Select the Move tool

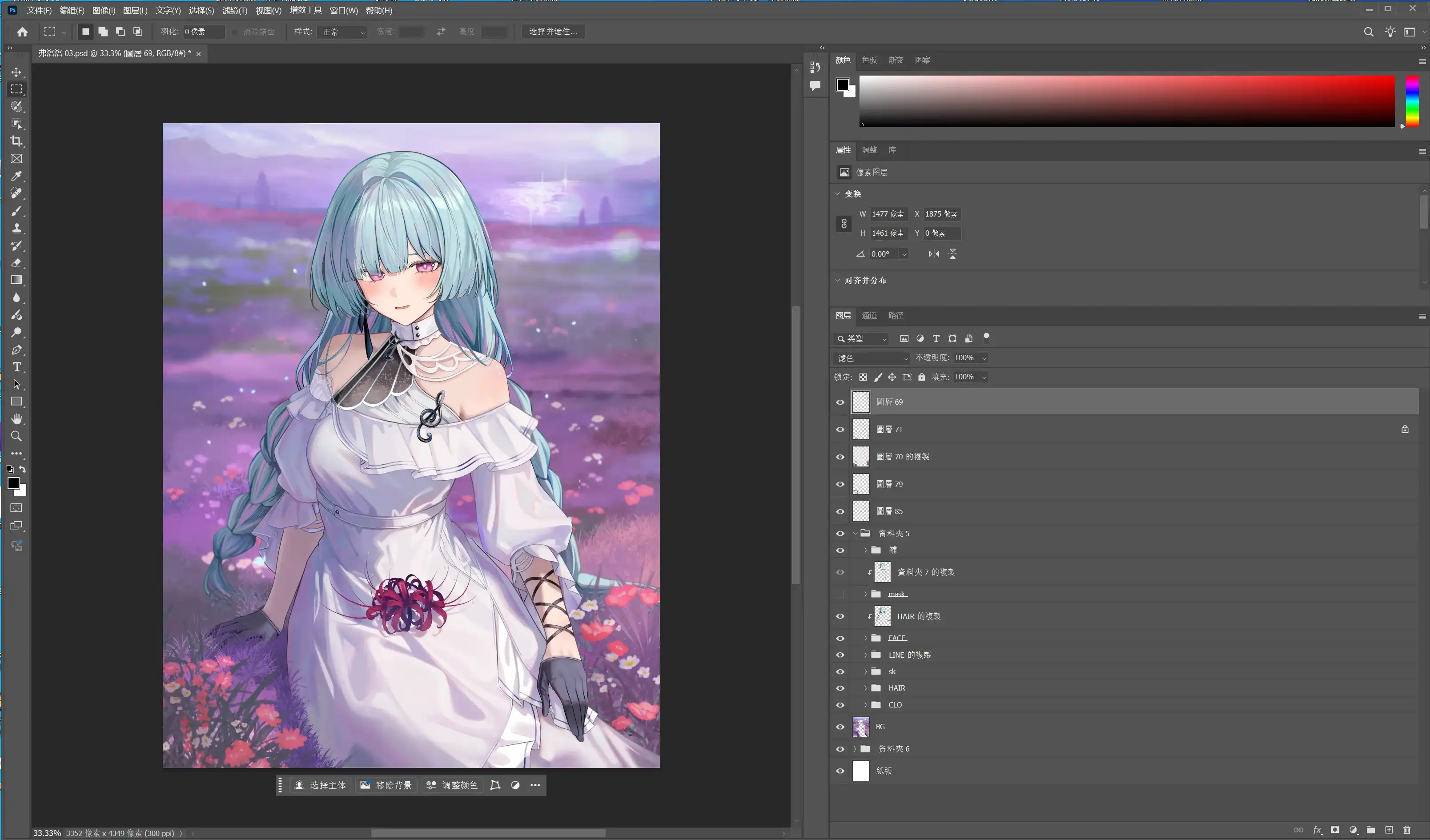[16, 72]
